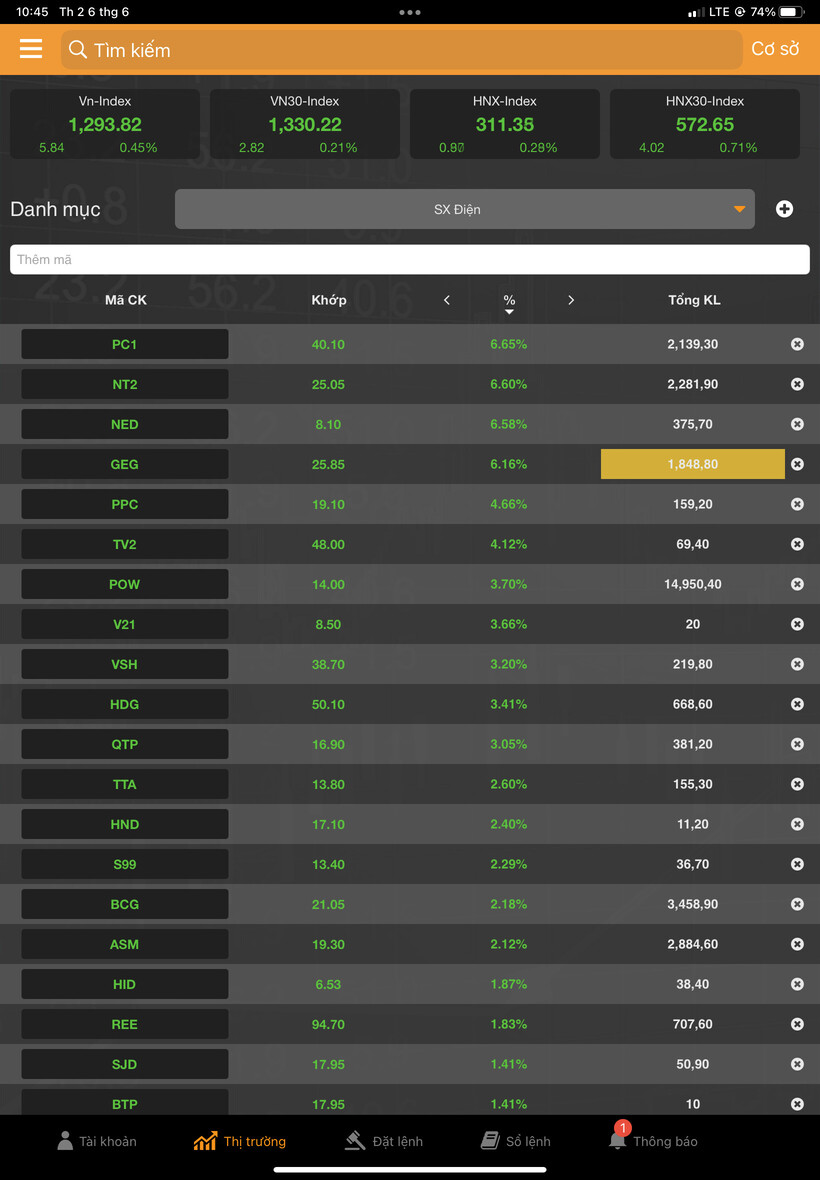
Task: Tap the highlighted GEG volume cell
Action: pyautogui.click(x=693, y=464)
